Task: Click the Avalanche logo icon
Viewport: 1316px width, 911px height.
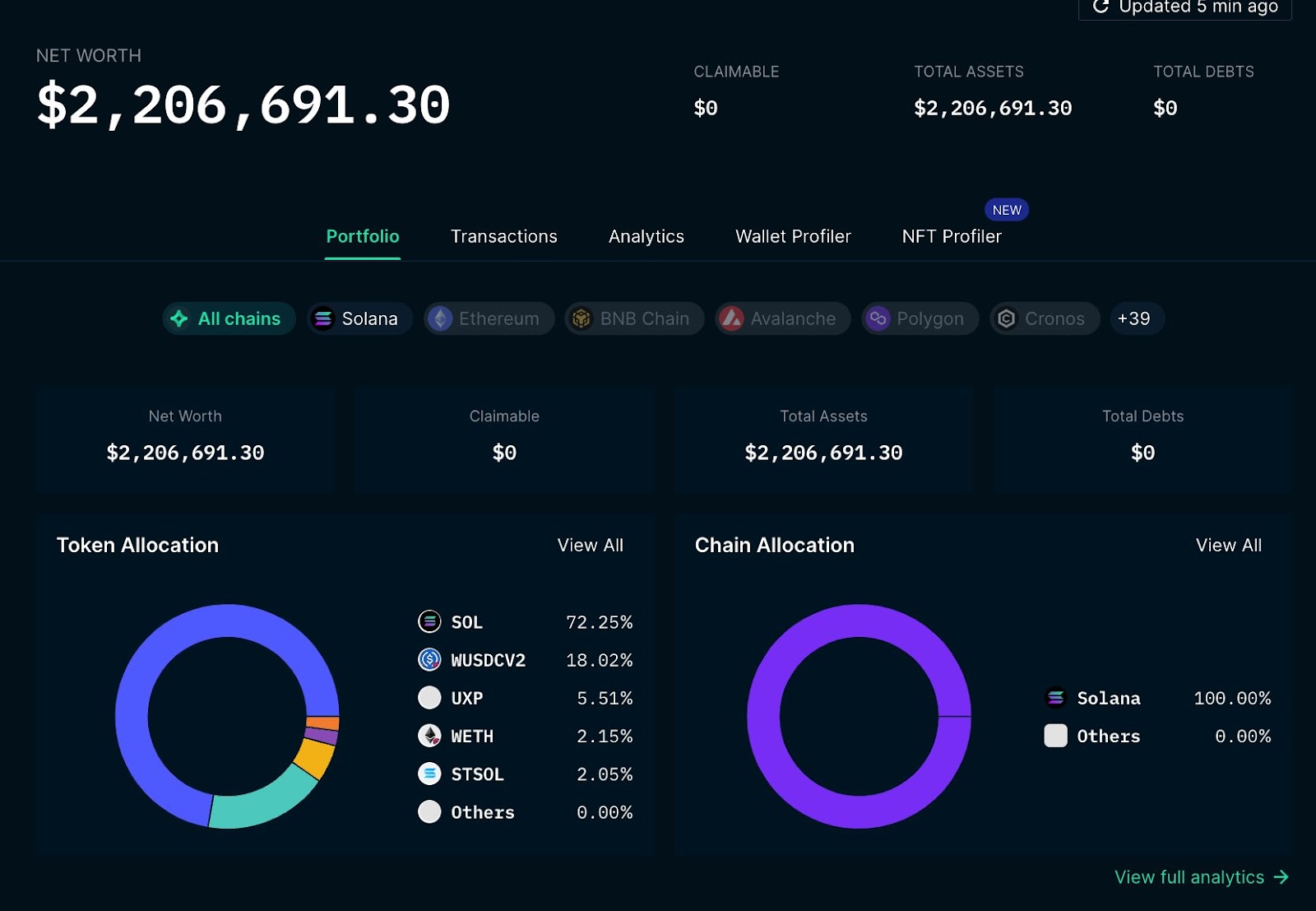Action: (x=731, y=318)
